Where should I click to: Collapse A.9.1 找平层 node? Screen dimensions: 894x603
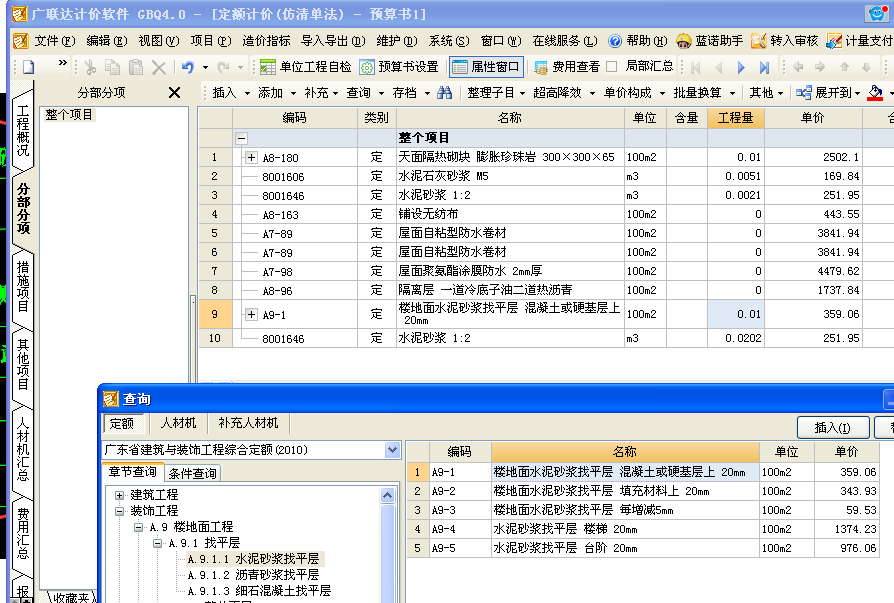tap(157, 543)
